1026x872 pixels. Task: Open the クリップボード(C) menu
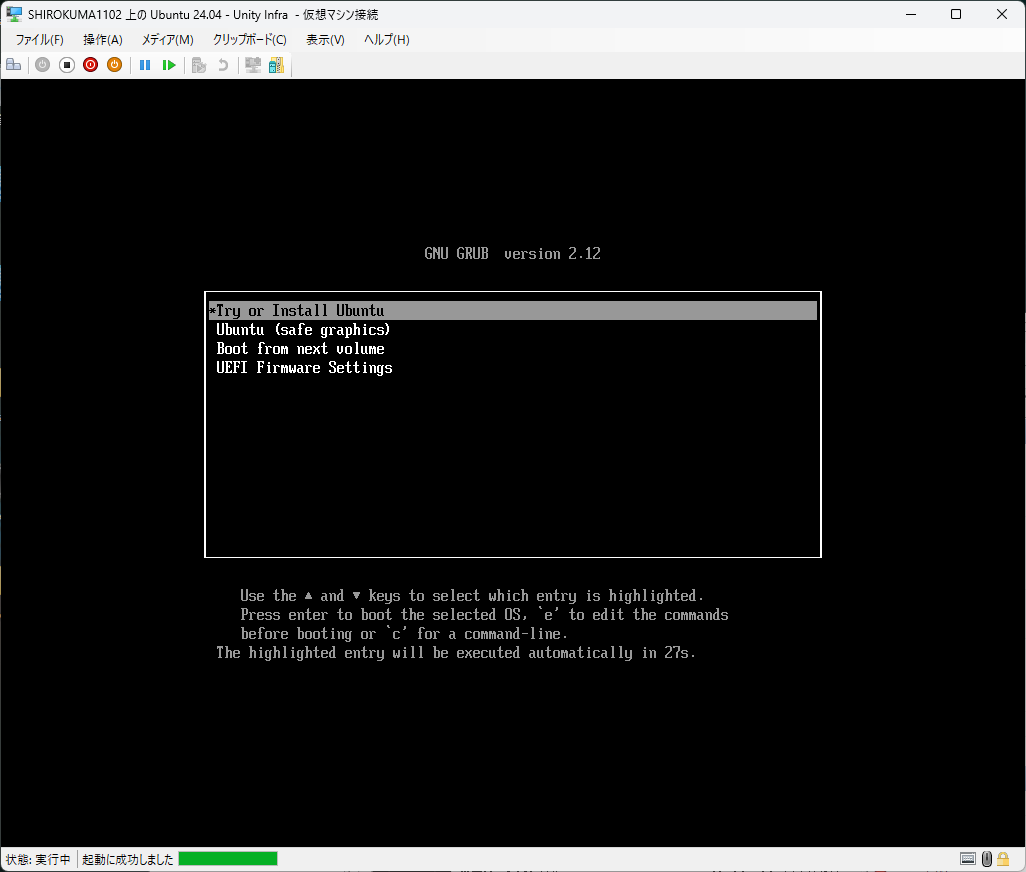point(249,40)
